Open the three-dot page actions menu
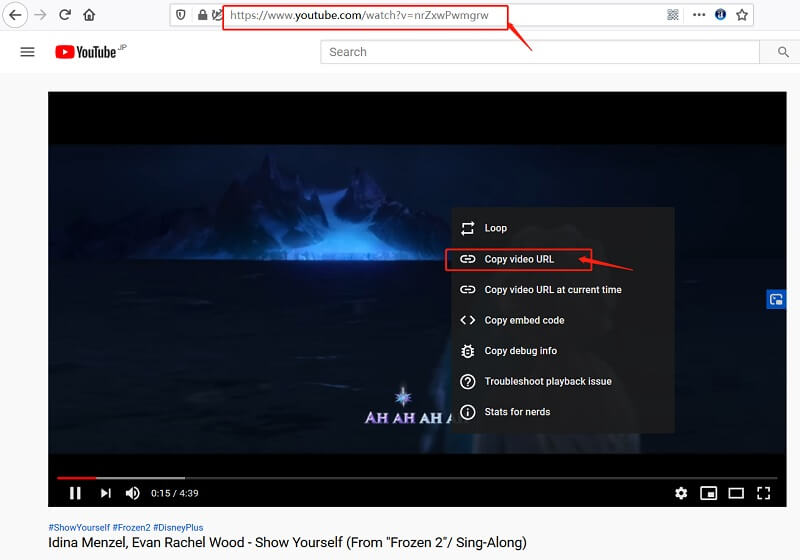The width and height of the screenshot is (800, 560). [699, 15]
